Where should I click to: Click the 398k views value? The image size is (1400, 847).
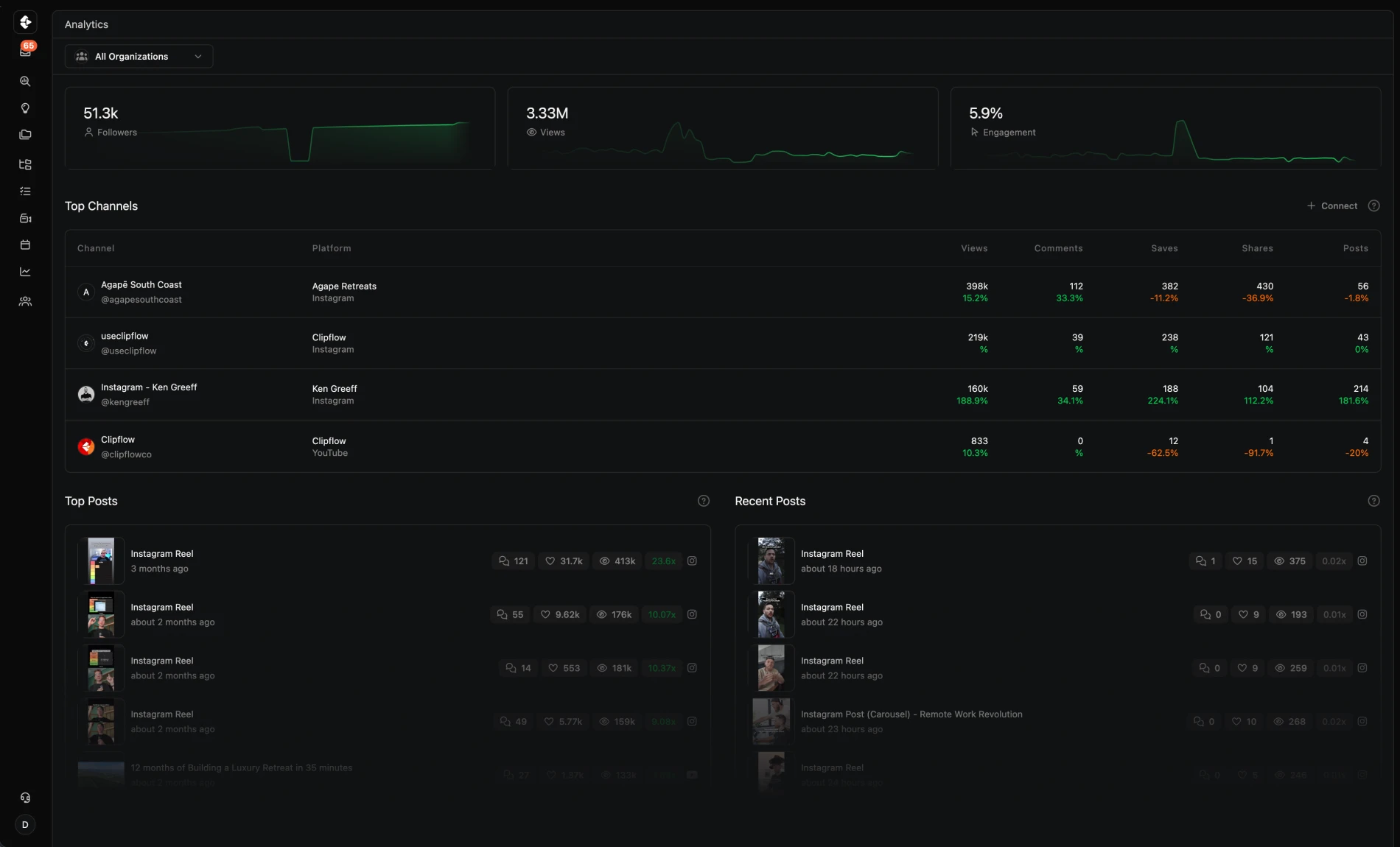[x=977, y=286]
